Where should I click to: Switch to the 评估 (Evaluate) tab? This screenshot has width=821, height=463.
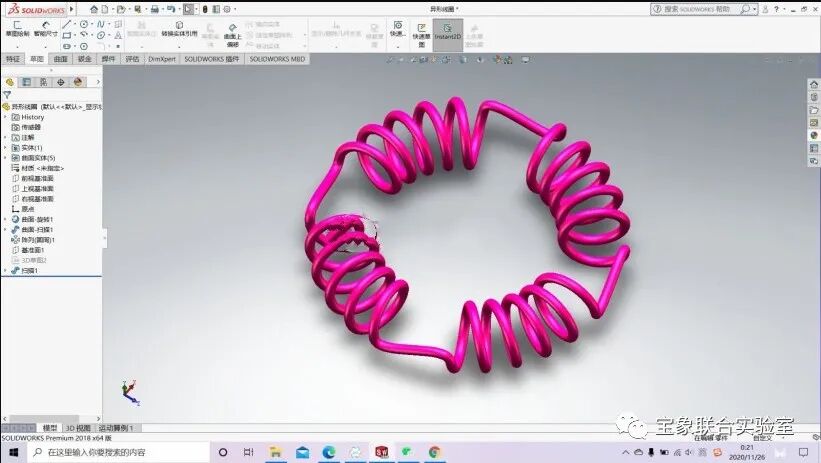[132, 59]
